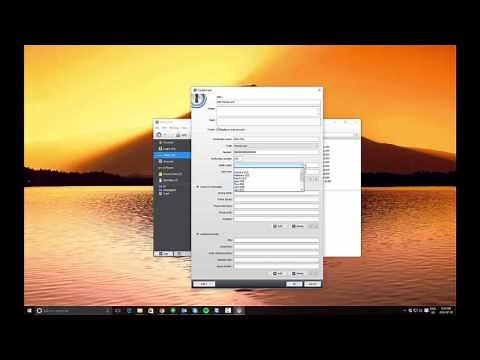This screenshot has width=480, height=360.
Task: Open Task View from the taskbar
Action: coord(118,311)
